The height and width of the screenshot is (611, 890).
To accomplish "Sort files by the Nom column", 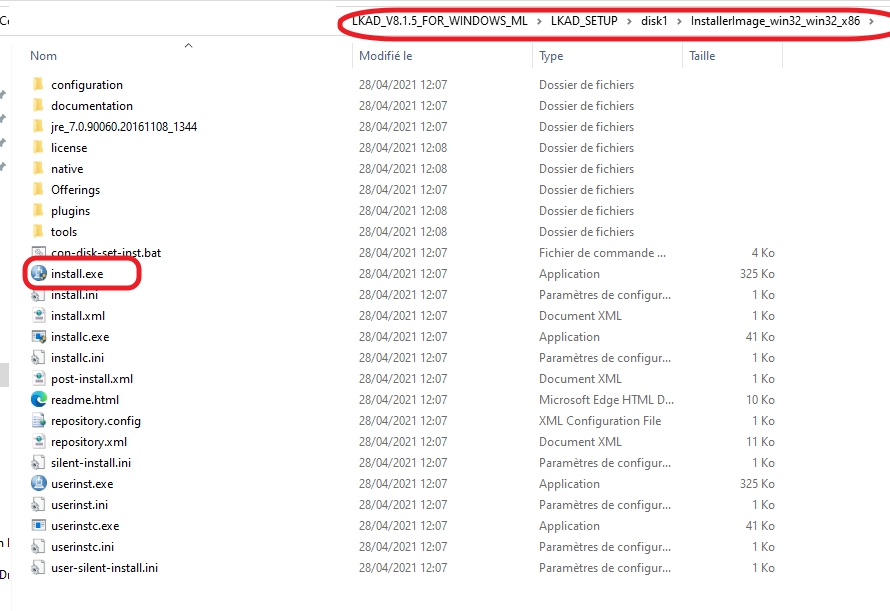I will click(44, 56).
